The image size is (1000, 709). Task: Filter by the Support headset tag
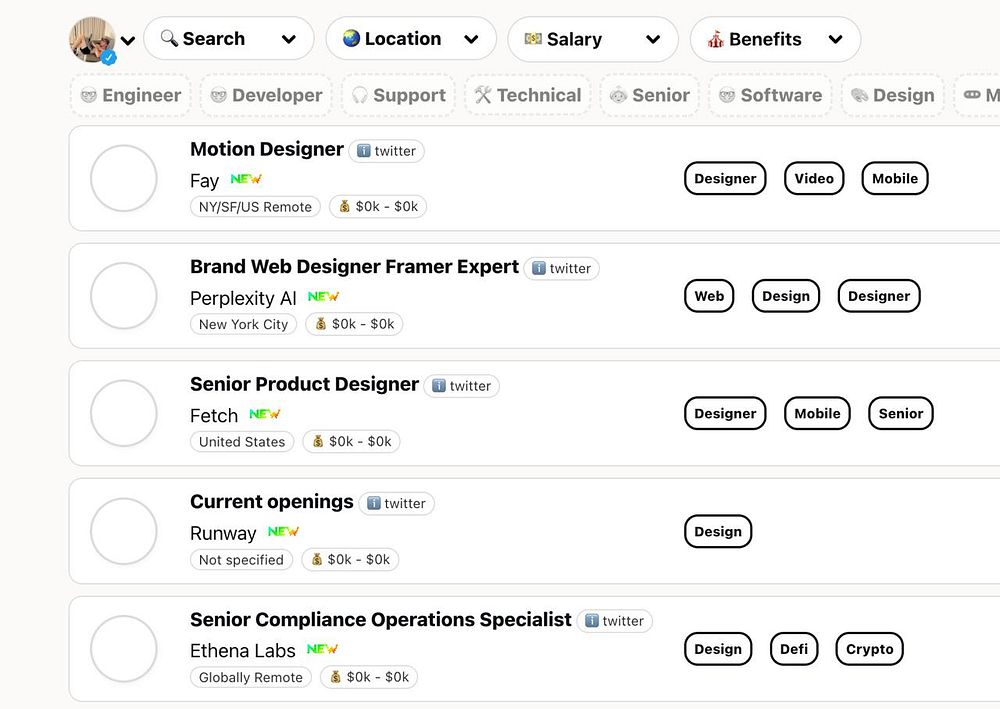(x=398, y=95)
